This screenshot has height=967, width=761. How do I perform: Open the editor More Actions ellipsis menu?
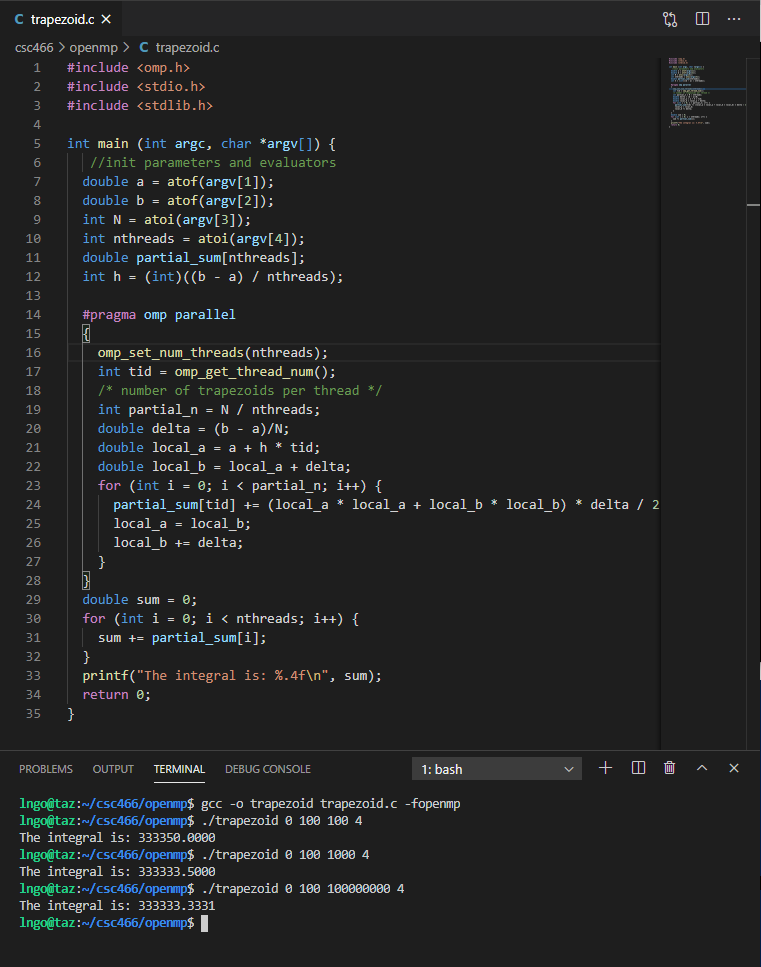point(734,19)
